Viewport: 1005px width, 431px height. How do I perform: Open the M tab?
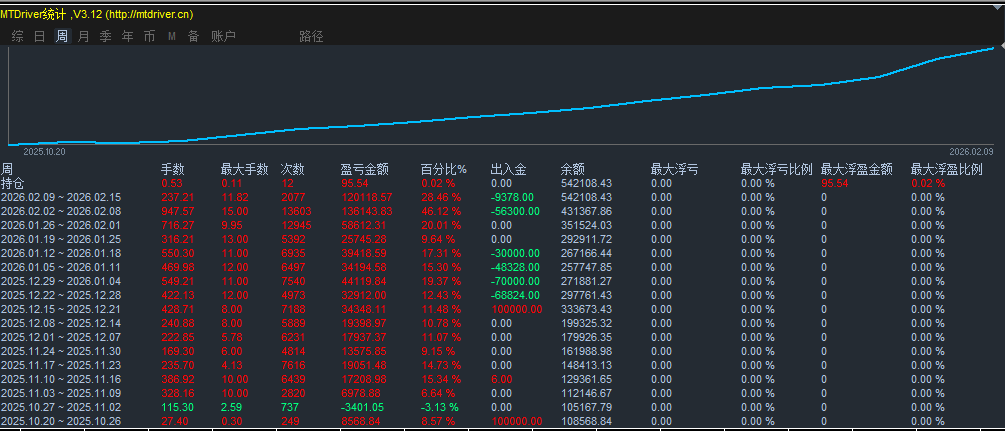172,37
